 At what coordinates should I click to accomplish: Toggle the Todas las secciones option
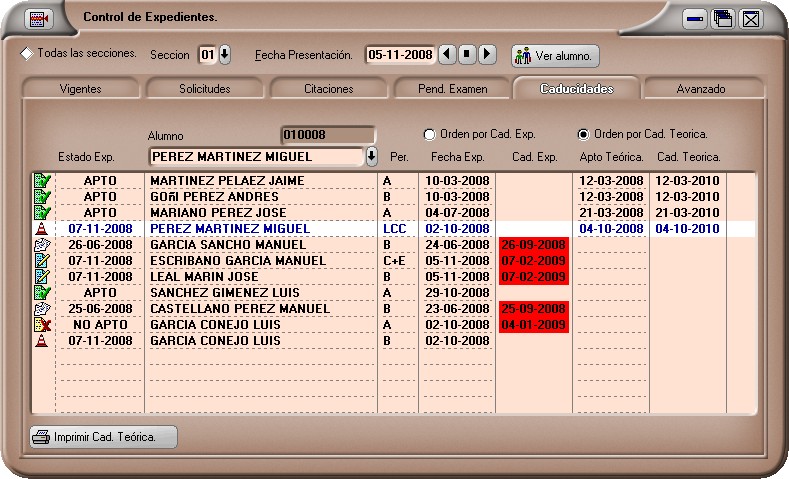point(27,53)
